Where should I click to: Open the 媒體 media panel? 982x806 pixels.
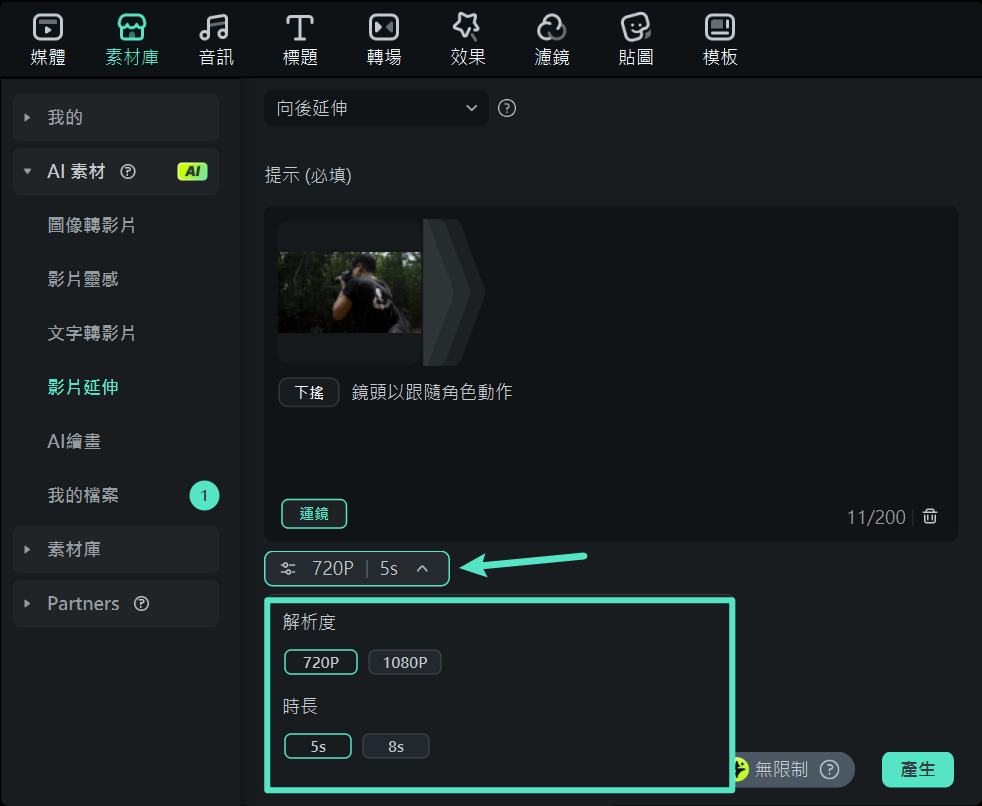[x=46, y=38]
